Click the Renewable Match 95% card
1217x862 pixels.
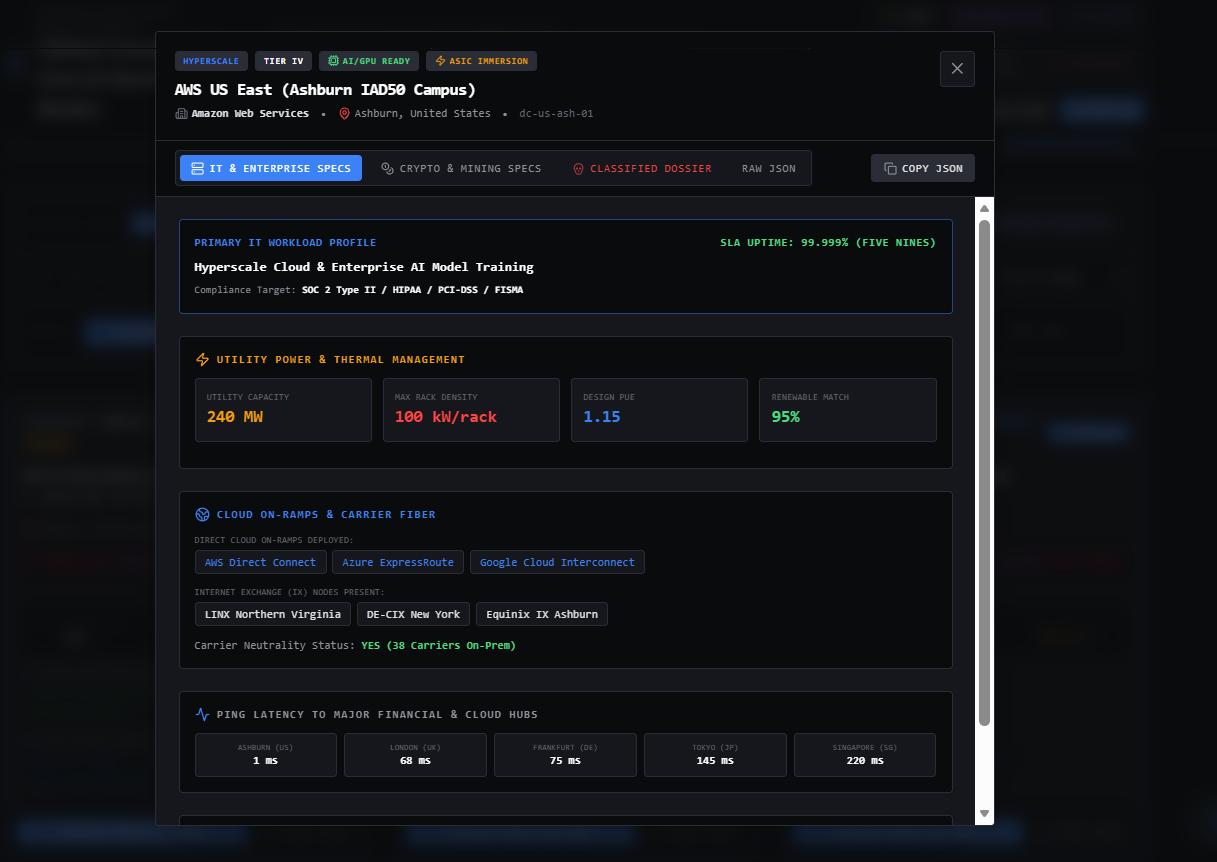848,410
